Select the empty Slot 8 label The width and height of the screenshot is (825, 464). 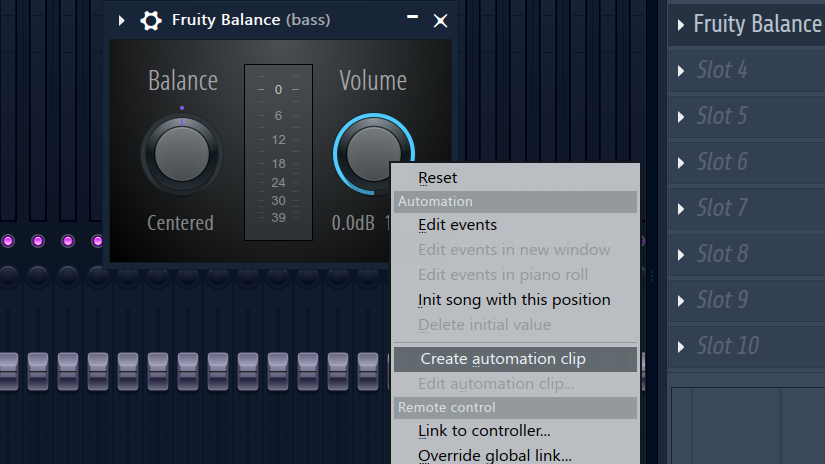pyautogui.click(x=722, y=254)
